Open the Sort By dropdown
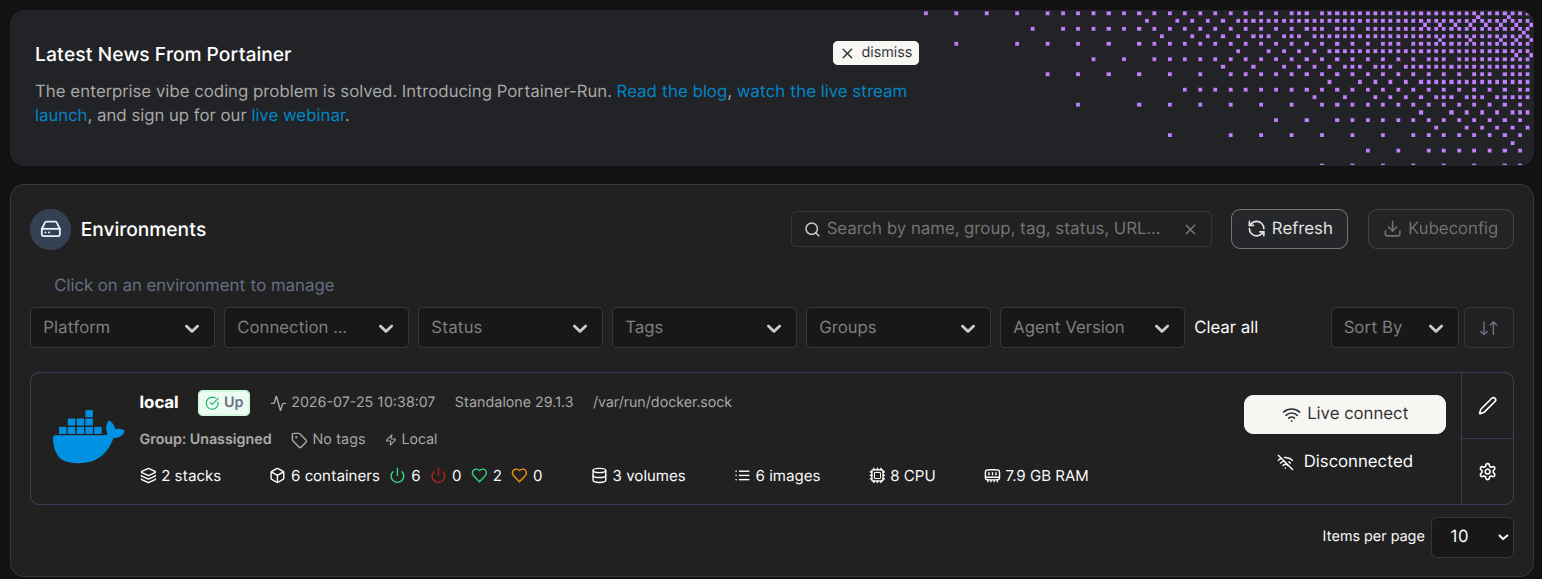The width and height of the screenshot is (1542, 579). pyautogui.click(x=1395, y=327)
